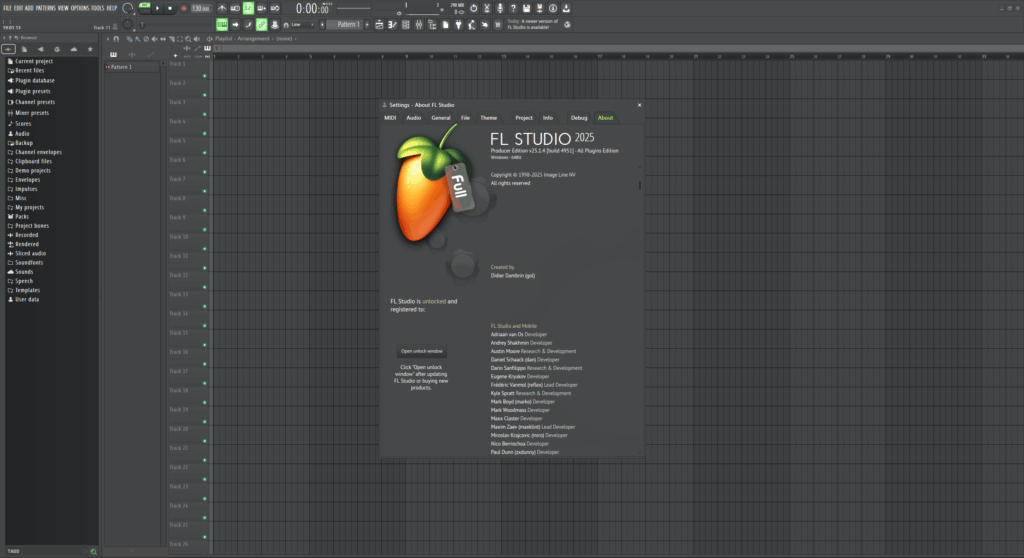Screen dimensions: 1024x558
Task: Open the Mixer from toolbar
Action: point(419,24)
